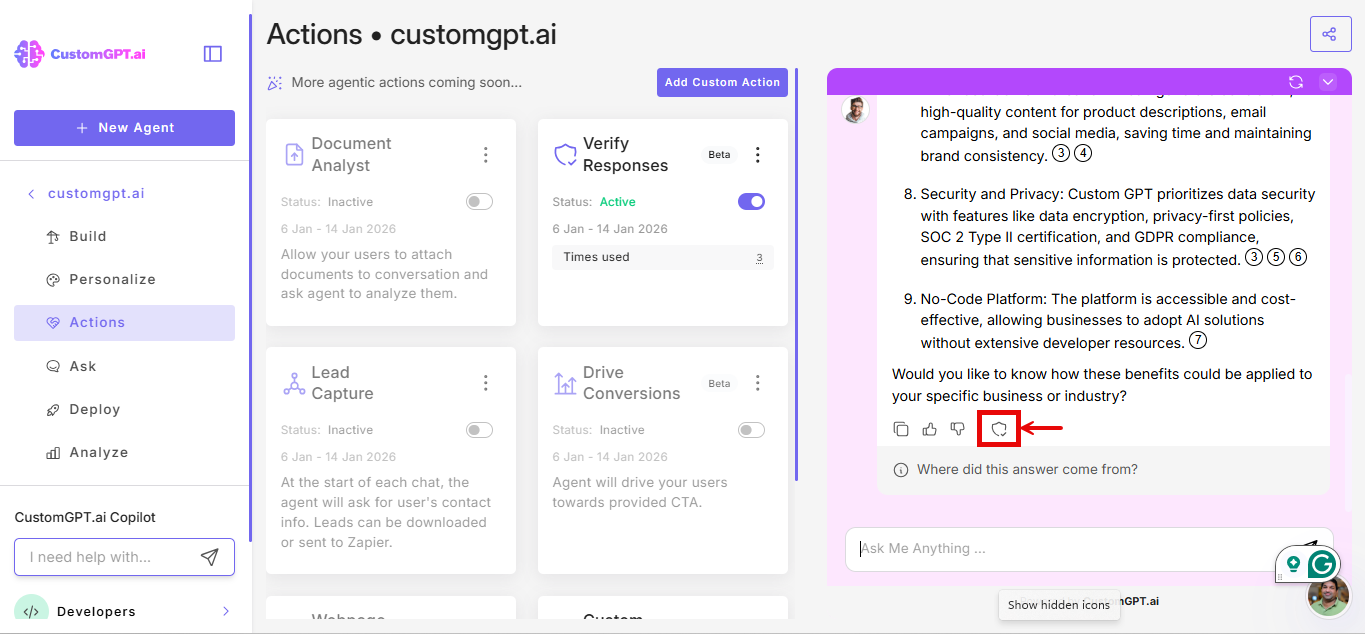
Task: Click the verify response shield icon
Action: [998, 429]
